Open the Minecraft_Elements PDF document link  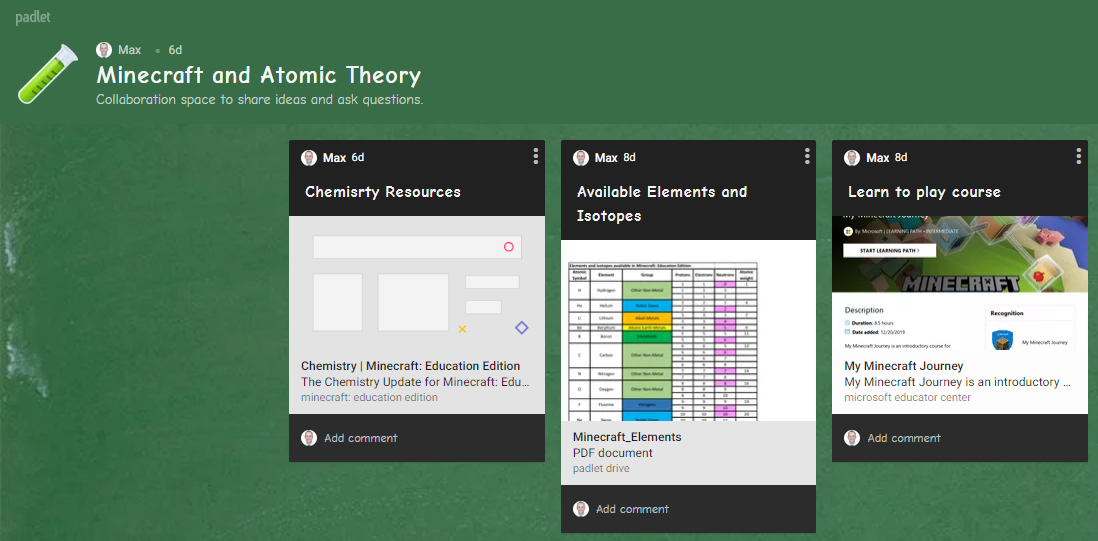pyautogui.click(x=627, y=437)
